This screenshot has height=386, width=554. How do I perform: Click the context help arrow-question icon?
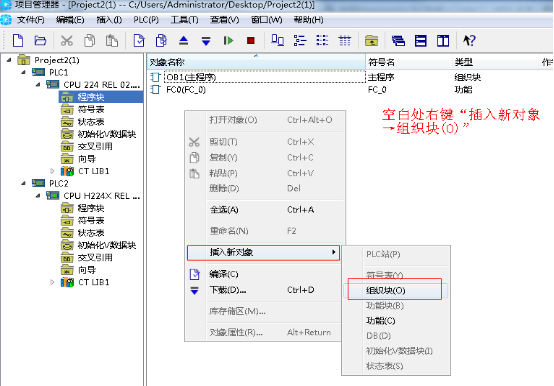click(x=469, y=41)
